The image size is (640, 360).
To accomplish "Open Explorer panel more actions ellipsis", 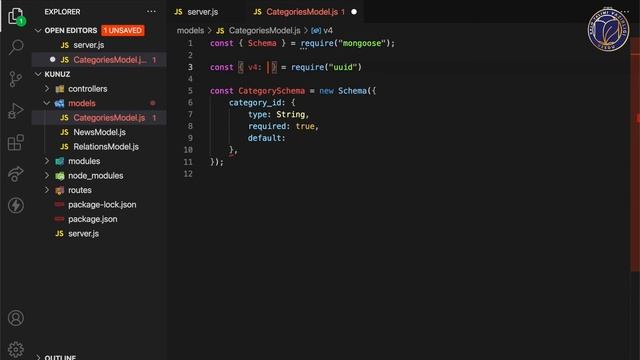I will click(x=151, y=11).
